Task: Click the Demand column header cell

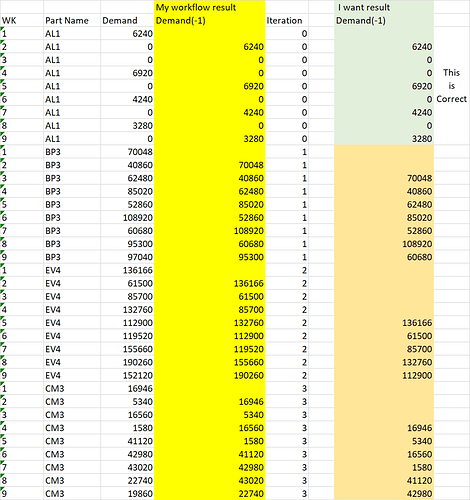Action: 127,20
